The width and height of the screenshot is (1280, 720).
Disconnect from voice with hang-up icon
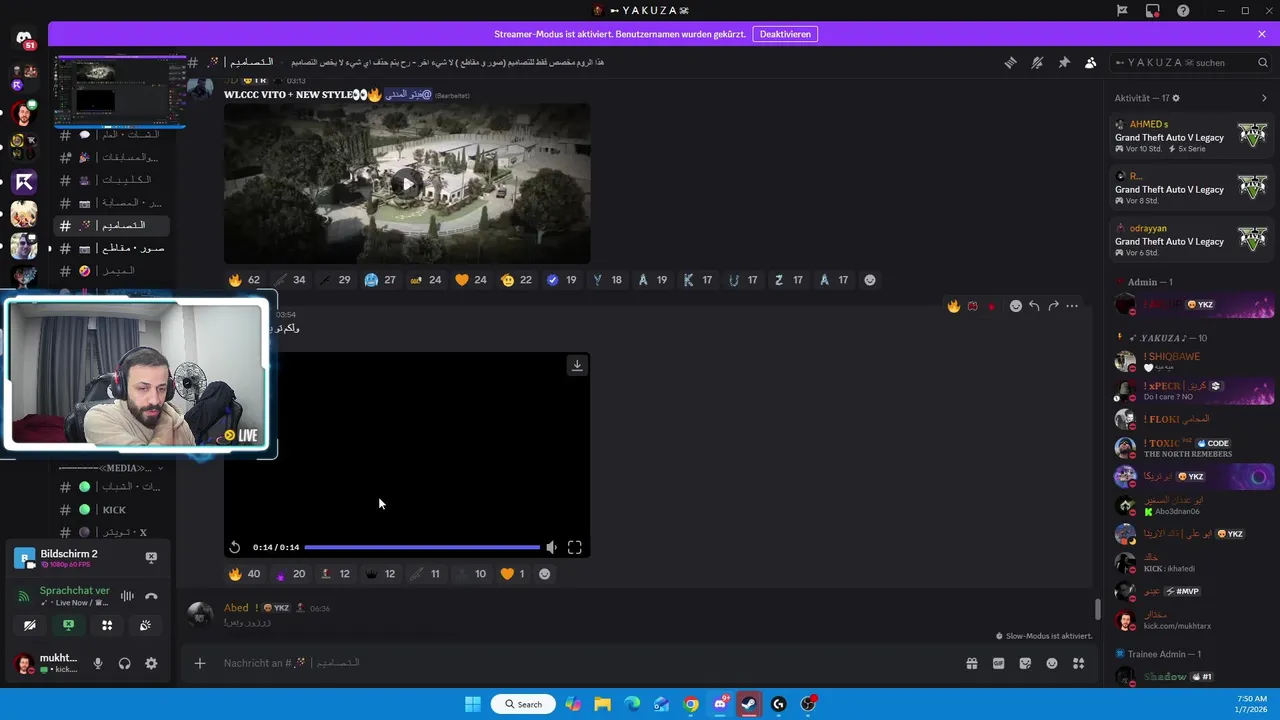151,596
